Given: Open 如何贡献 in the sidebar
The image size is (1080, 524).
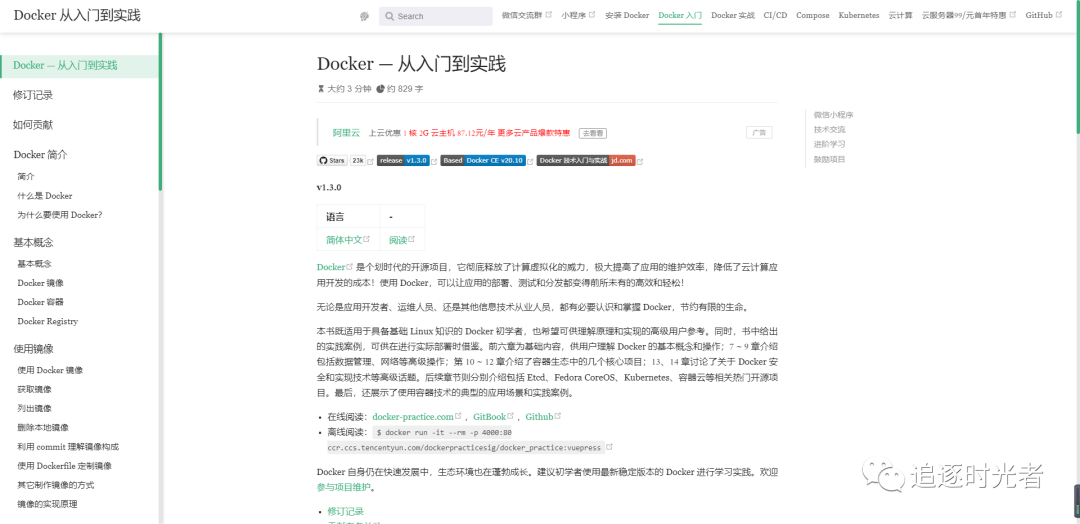Looking at the screenshot, I should click(33, 125).
